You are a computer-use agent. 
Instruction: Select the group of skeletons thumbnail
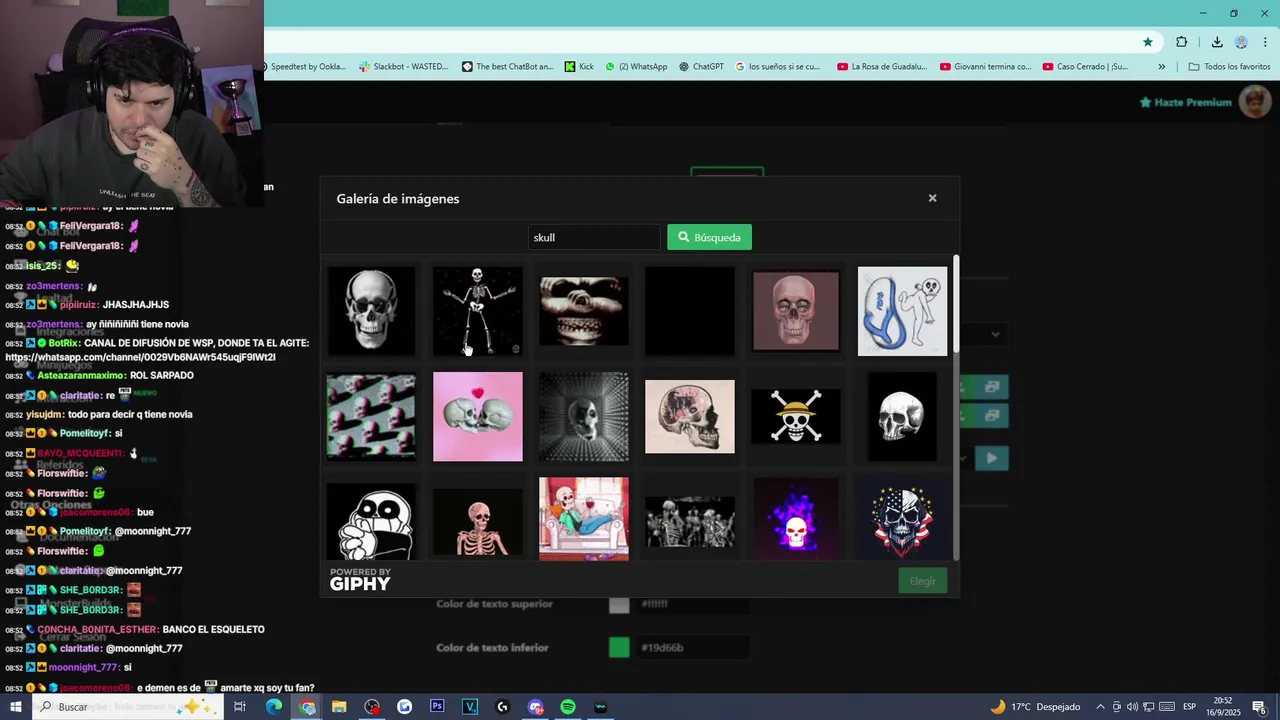690,523
